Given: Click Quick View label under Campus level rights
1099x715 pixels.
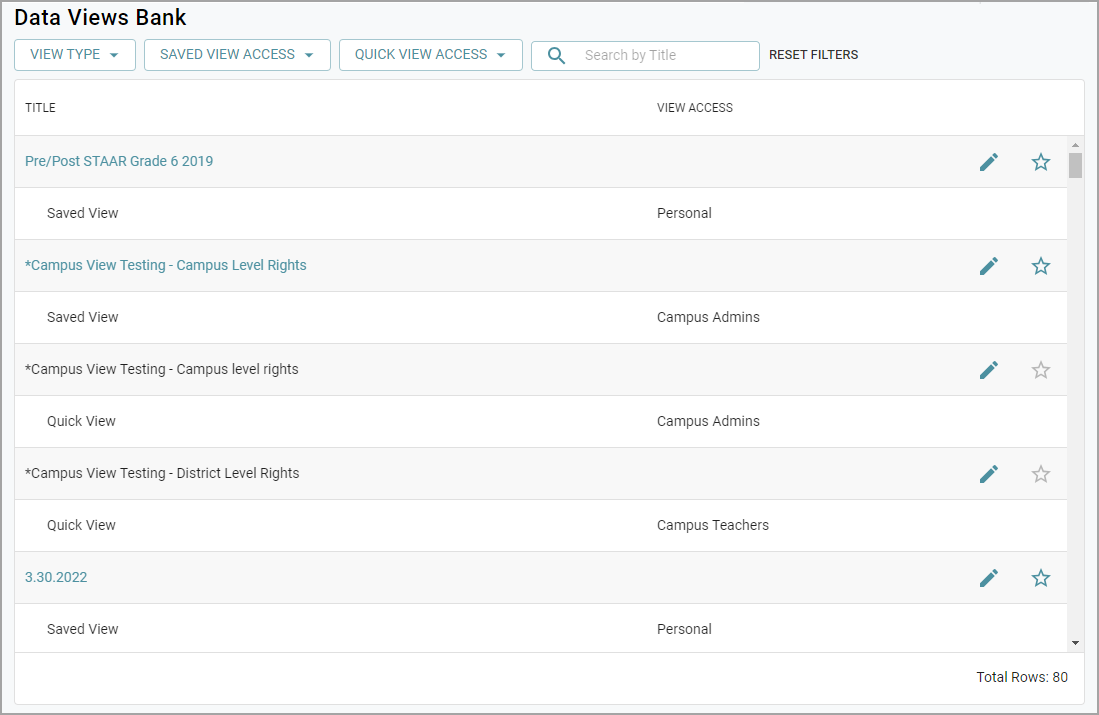Looking at the screenshot, I should (81, 421).
